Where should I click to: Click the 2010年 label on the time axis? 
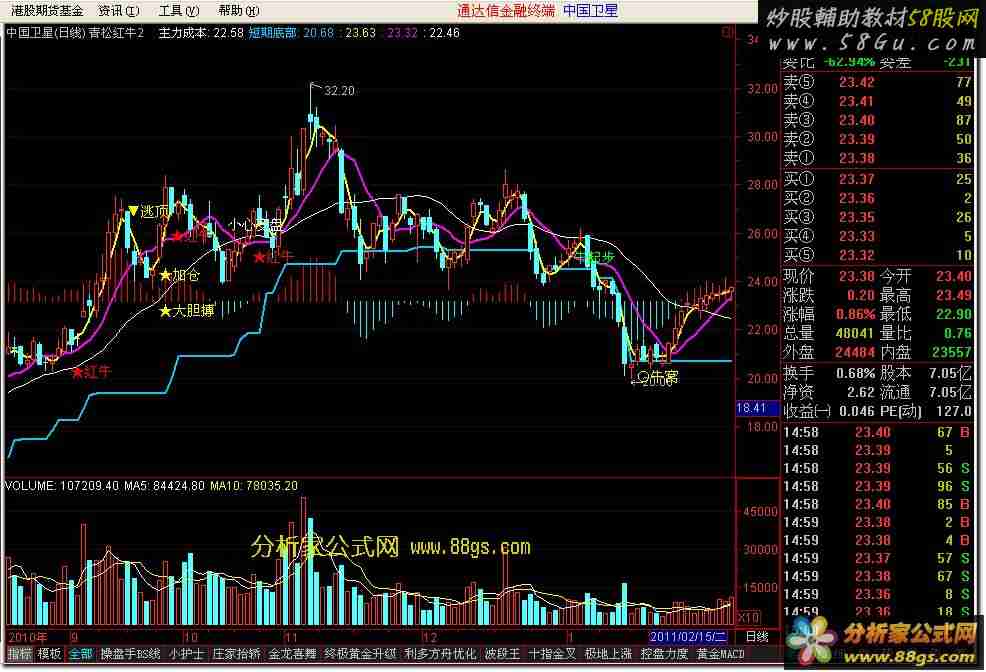tap(28, 637)
